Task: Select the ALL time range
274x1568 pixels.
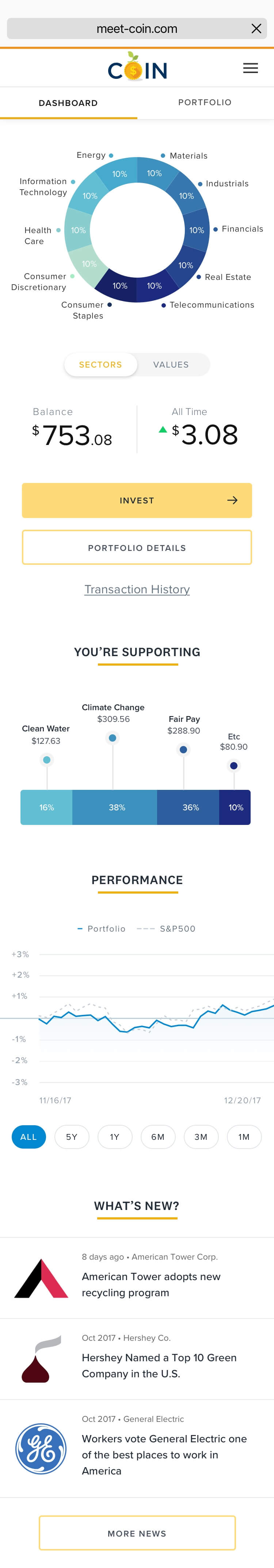Action: pyautogui.click(x=28, y=1137)
